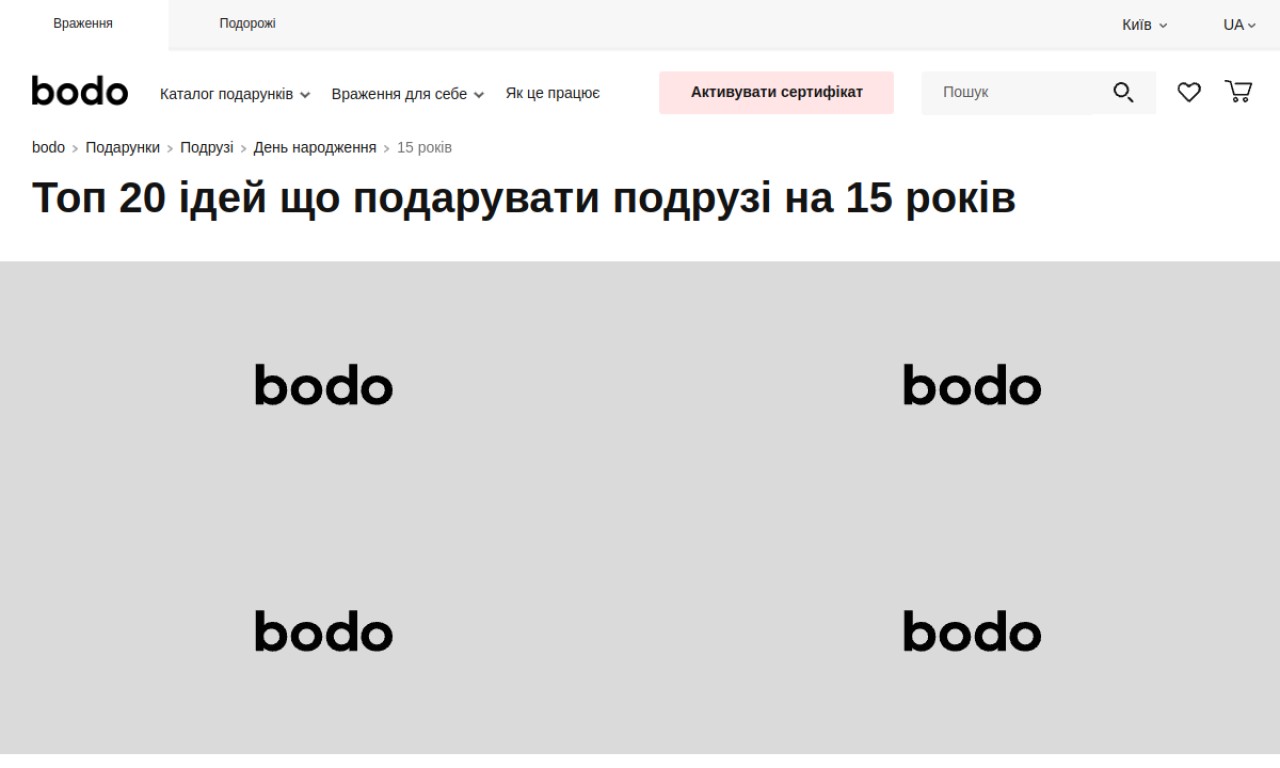Switch to the Враження tab
Screen dimensions: 1280x768
(x=83, y=24)
